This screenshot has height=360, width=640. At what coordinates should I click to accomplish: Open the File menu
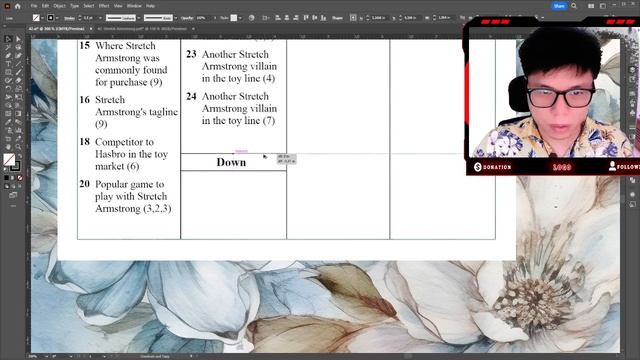click(34, 6)
